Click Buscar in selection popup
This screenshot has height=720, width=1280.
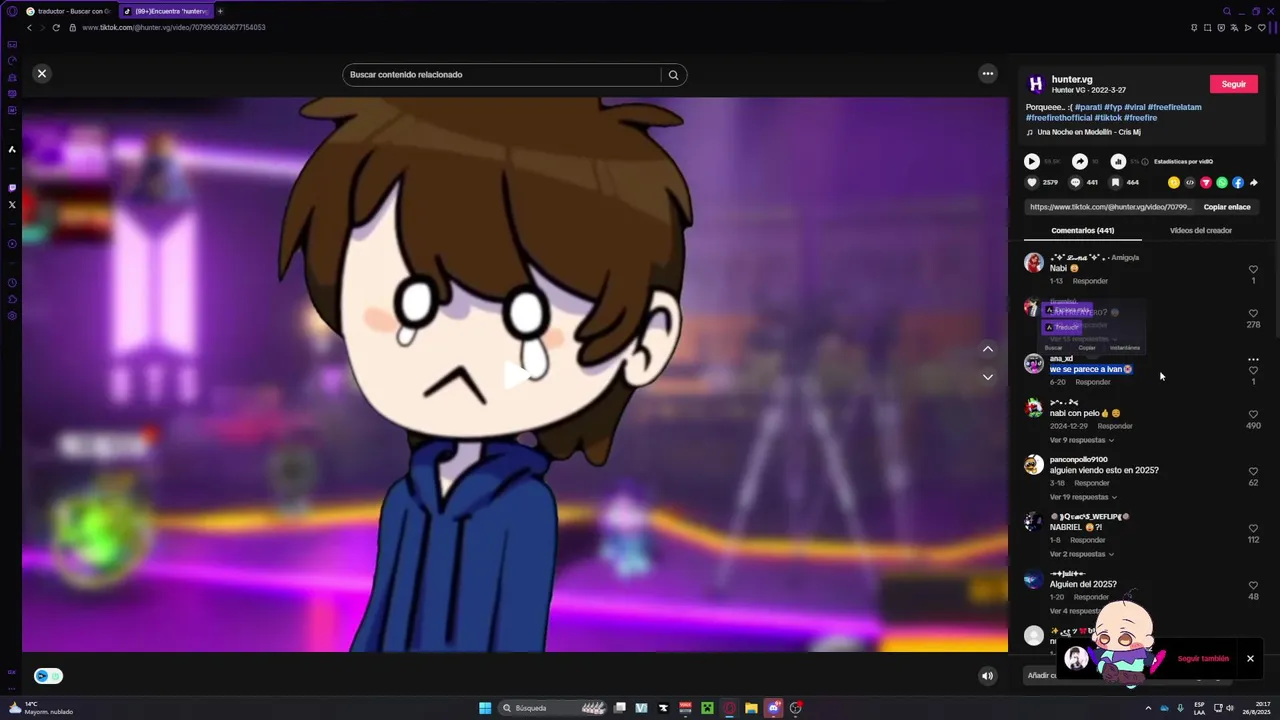tap(1054, 348)
